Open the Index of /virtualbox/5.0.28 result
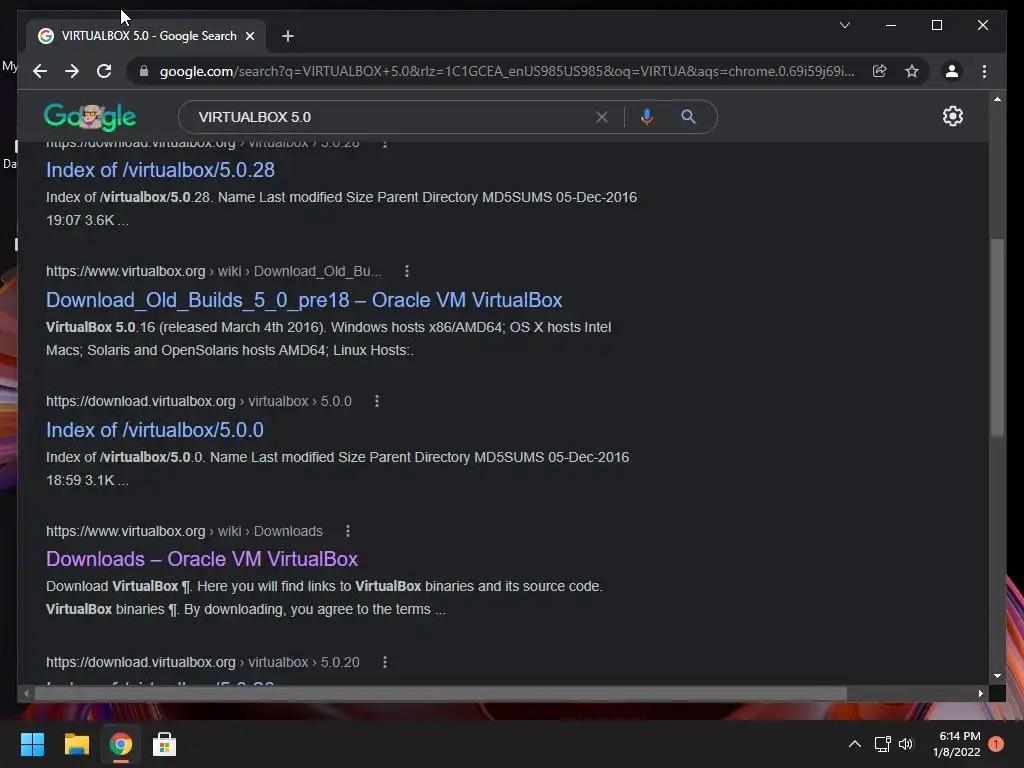 (x=160, y=170)
